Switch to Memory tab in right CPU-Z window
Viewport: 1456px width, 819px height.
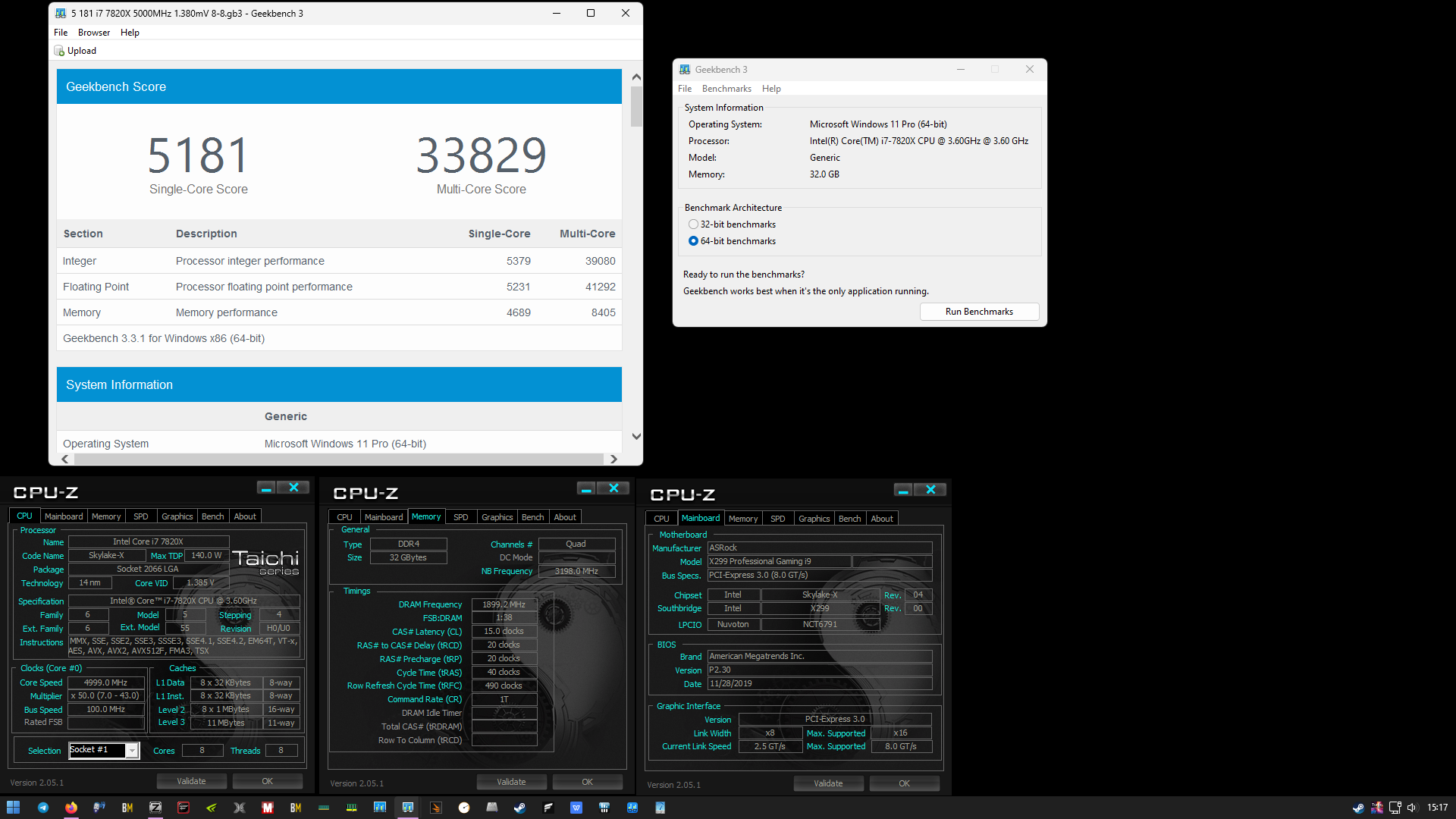pos(743,519)
